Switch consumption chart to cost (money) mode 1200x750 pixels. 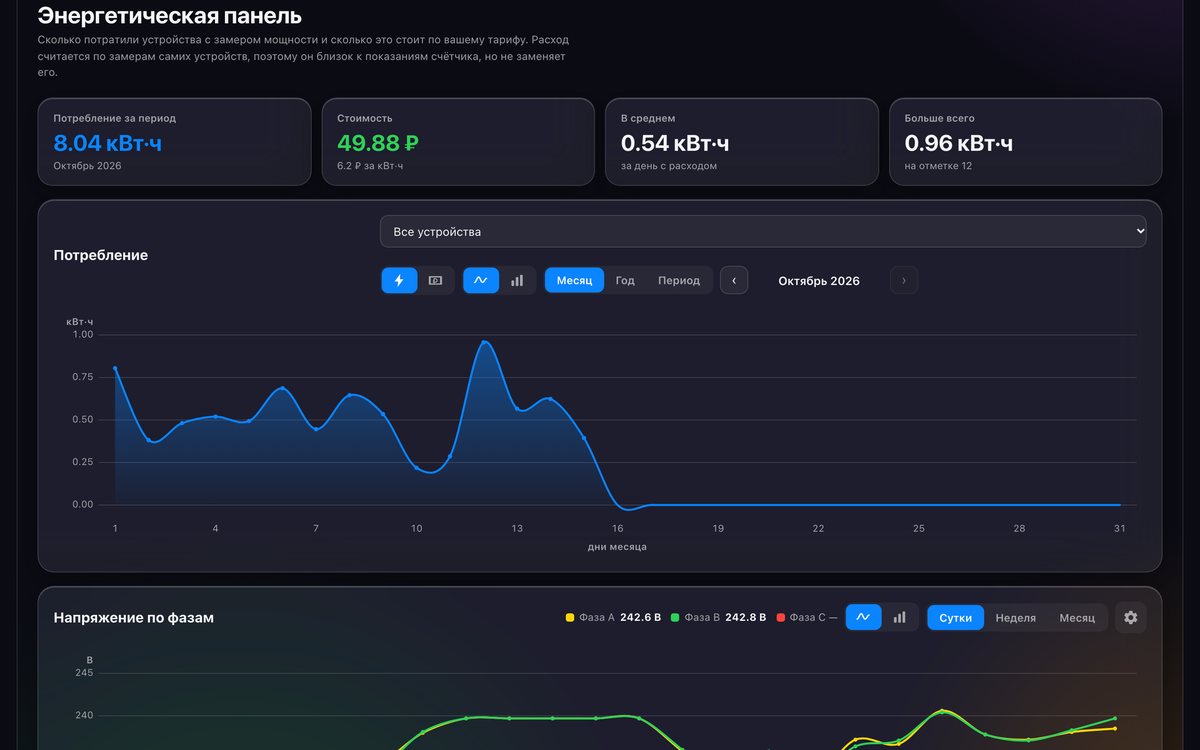pyautogui.click(x=435, y=280)
